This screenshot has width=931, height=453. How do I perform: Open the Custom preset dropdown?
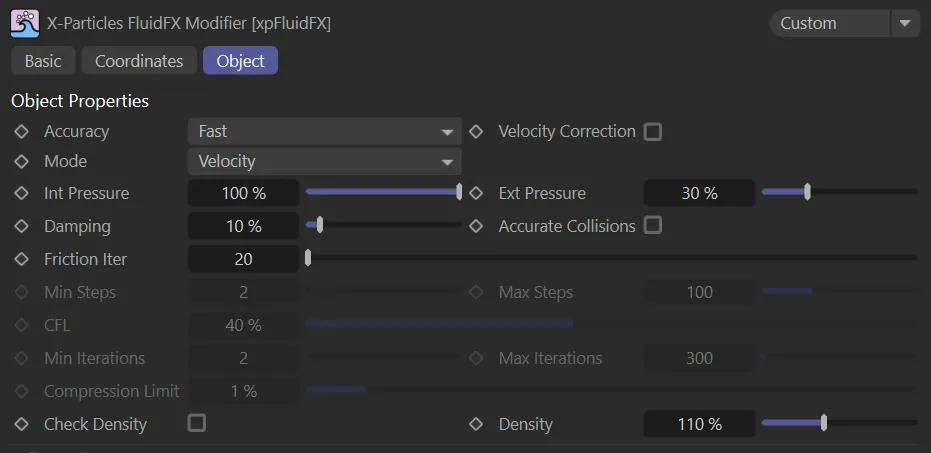pos(843,23)
